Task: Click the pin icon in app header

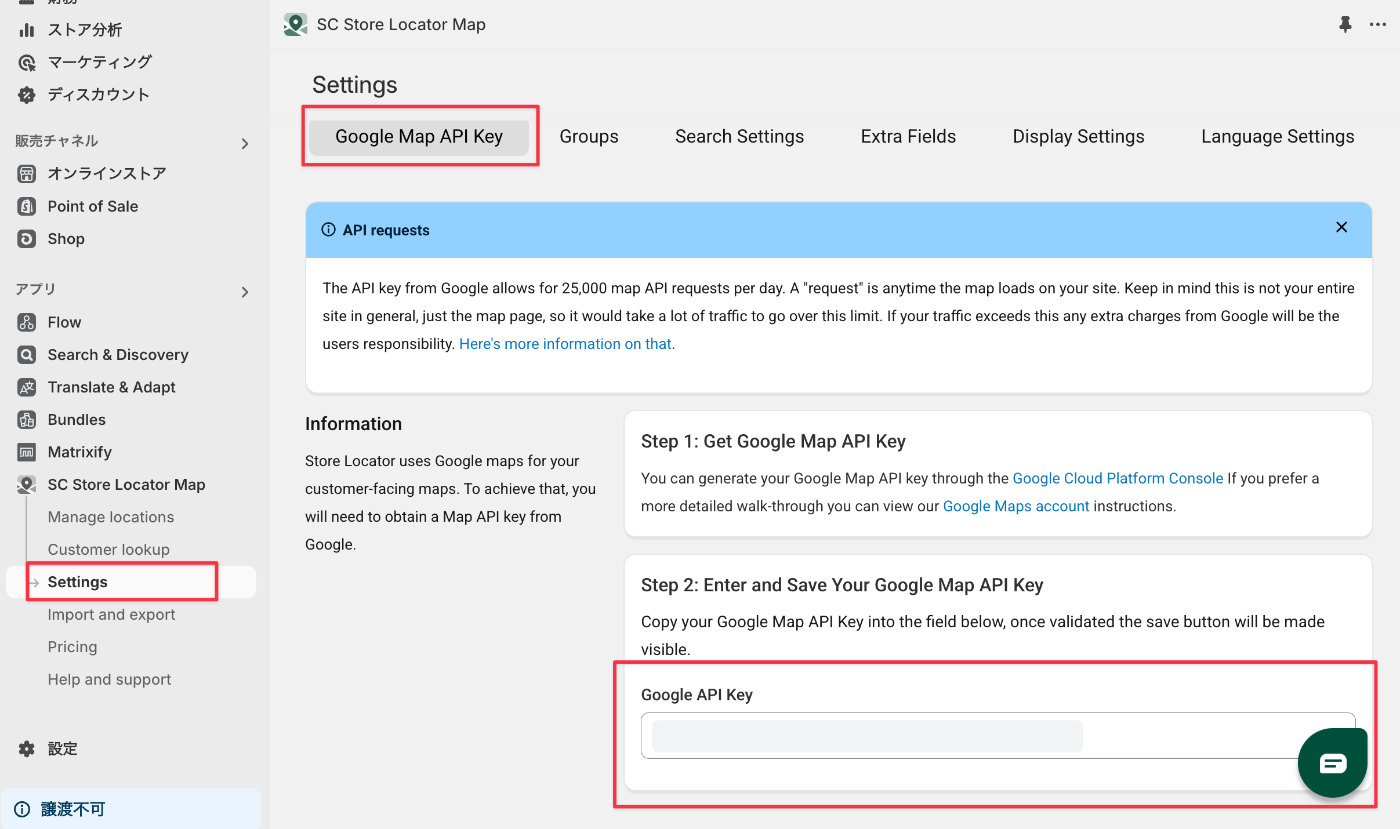Action: tap(1346, 25)
